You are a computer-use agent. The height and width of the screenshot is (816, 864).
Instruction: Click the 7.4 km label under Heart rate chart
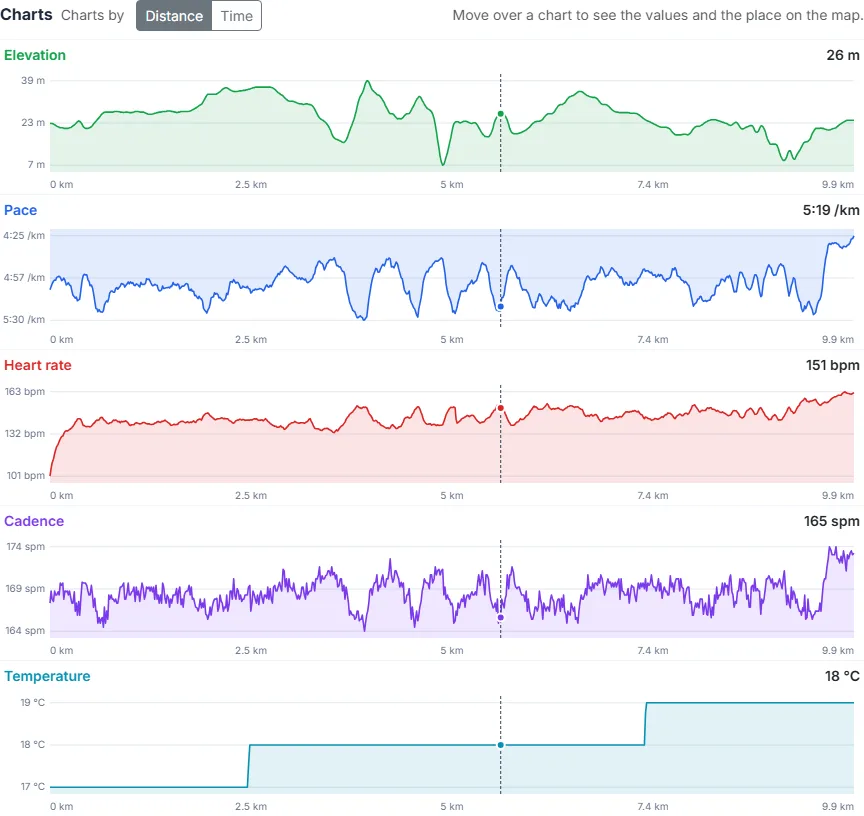pos(652,496)
